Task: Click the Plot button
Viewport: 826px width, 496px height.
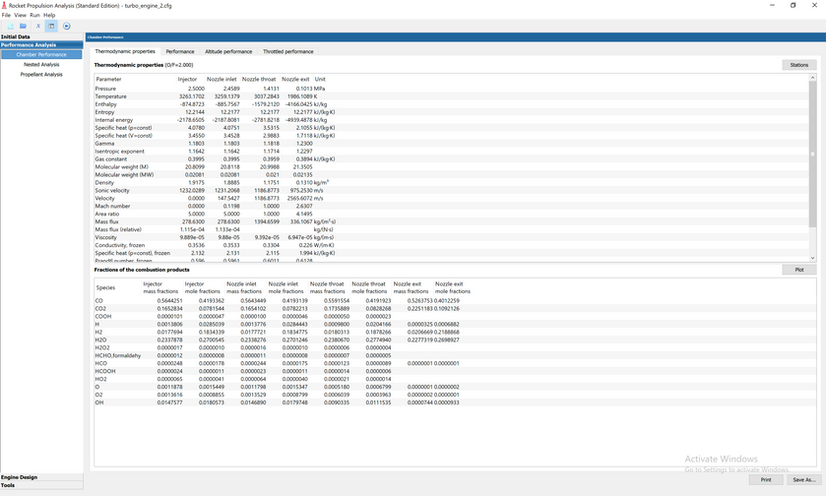Action: (x=799, y=270)
